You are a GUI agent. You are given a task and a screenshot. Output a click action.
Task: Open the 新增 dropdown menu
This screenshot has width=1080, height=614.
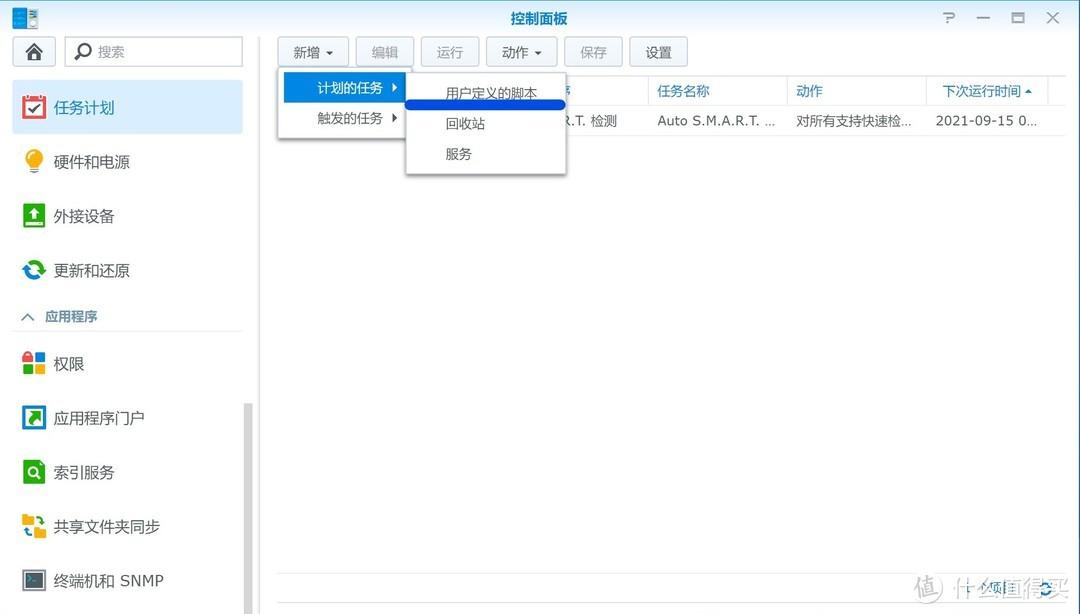(x=312, y=51)
